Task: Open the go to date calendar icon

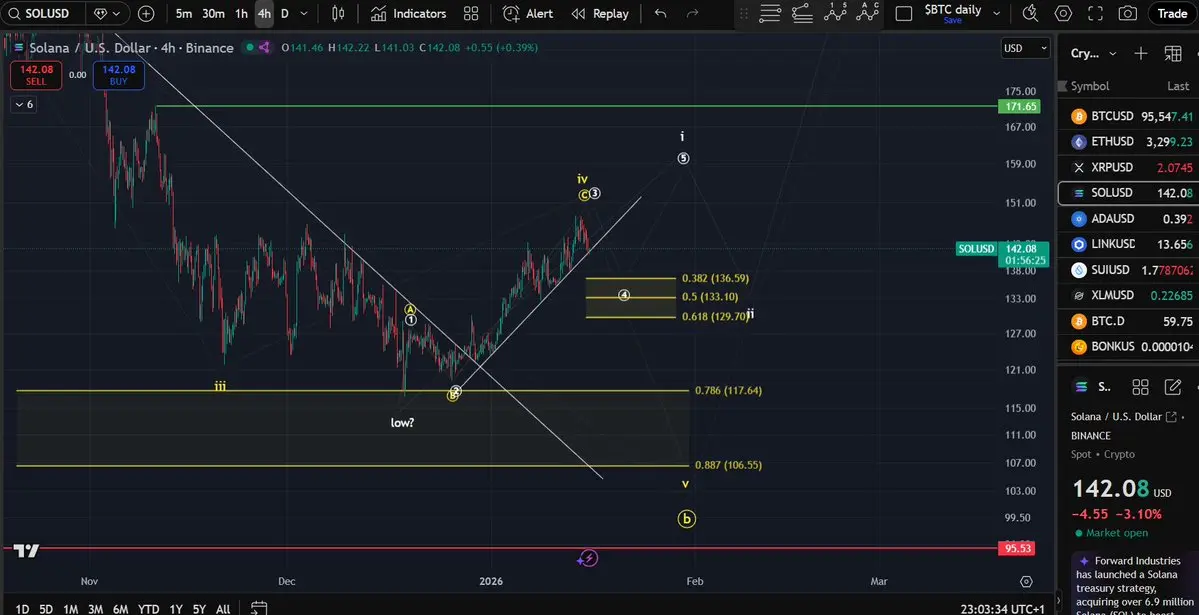Action: point(258,609)
